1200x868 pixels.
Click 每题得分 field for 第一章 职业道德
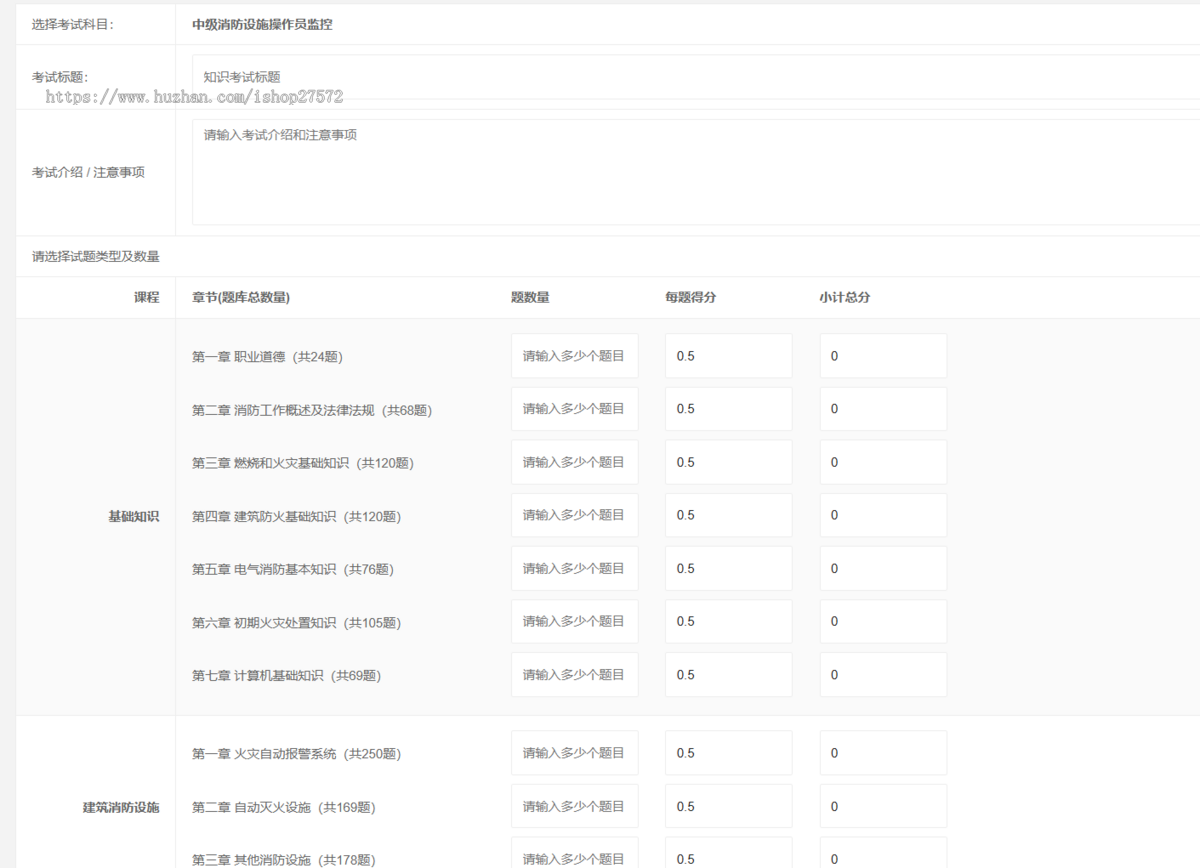729,356
